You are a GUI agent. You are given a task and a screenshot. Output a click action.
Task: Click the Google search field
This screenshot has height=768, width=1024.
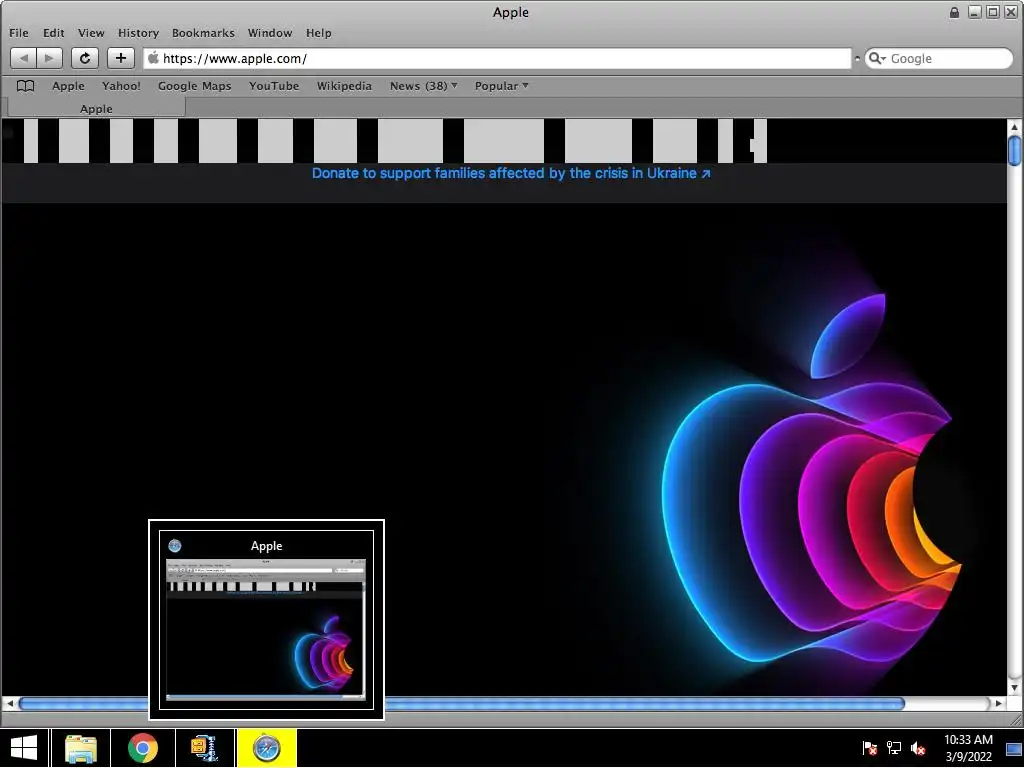tap(938, 58)
